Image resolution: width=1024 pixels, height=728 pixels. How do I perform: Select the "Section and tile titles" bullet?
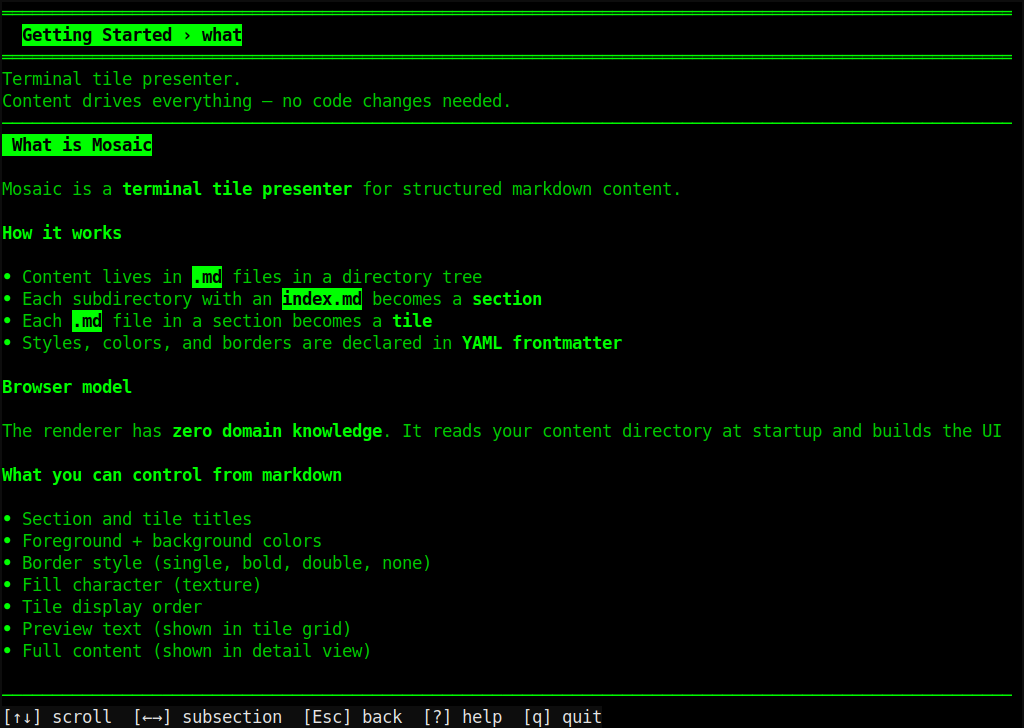127,519
